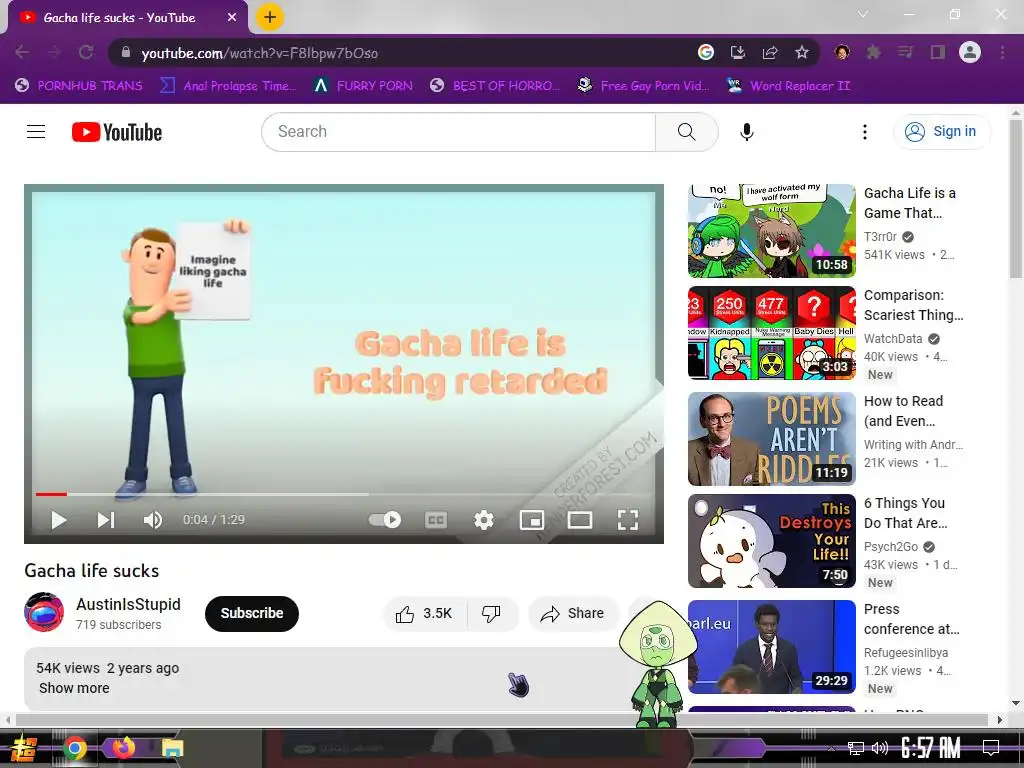
Task: Enter fullscreen on the video player
Action: tap(628, 520)
